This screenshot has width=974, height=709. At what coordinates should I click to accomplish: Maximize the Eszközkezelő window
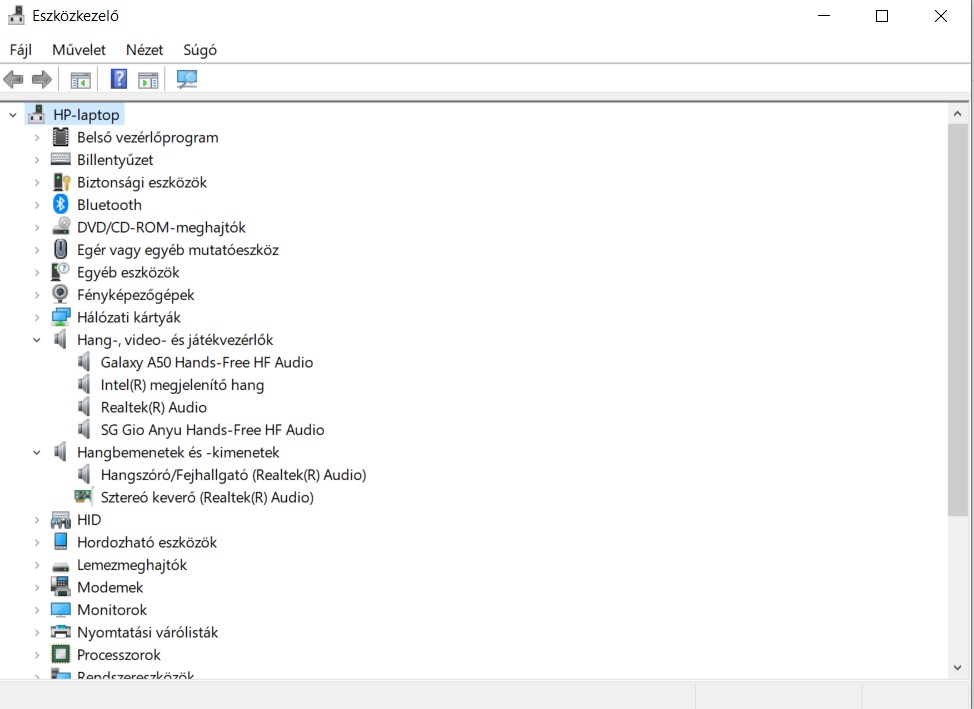(881, 16)
